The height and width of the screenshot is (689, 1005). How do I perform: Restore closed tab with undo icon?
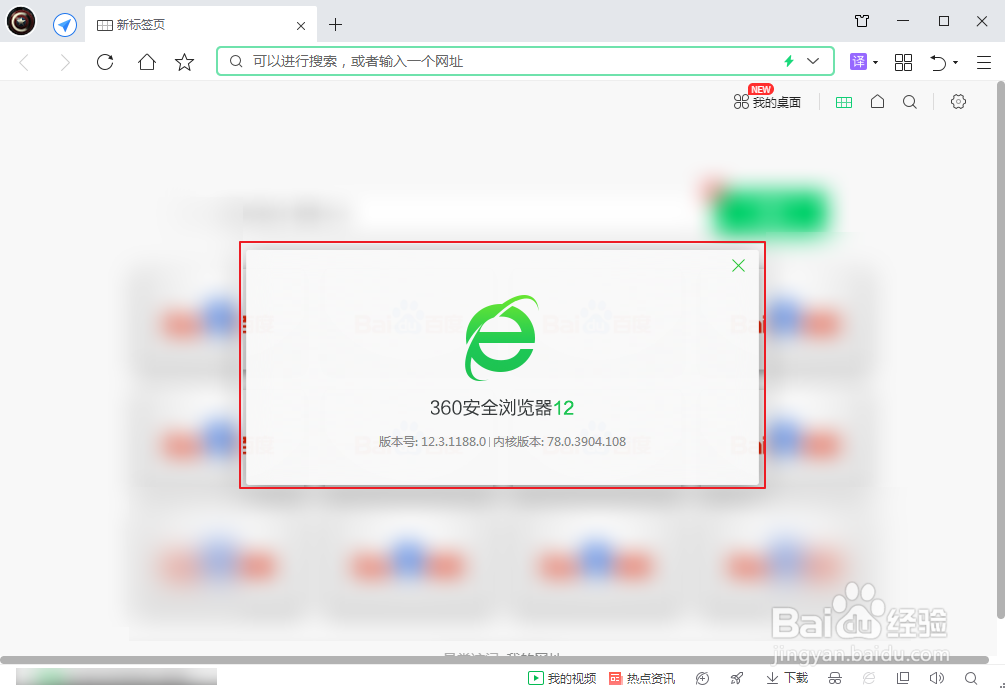[938, 62]
